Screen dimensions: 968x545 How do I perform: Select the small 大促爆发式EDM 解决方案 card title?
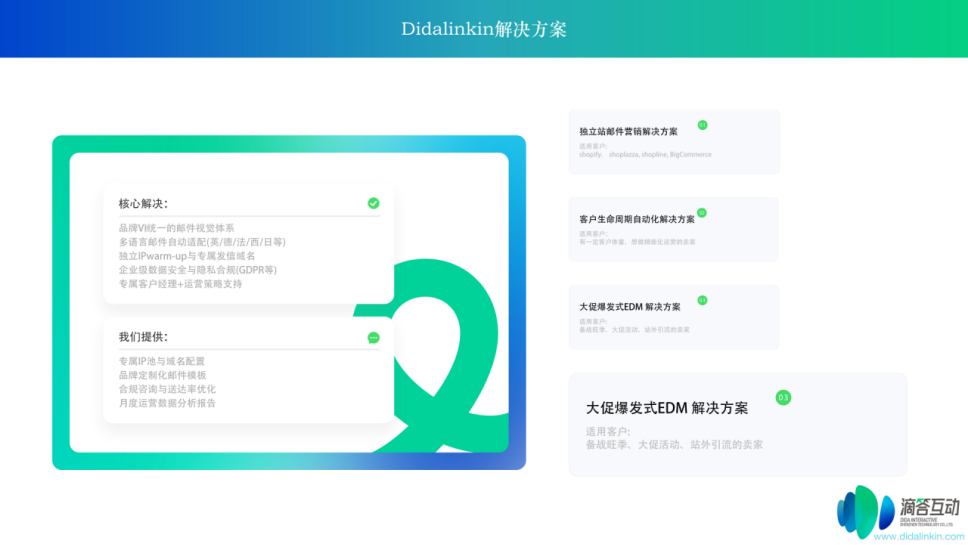pos(630,307)
